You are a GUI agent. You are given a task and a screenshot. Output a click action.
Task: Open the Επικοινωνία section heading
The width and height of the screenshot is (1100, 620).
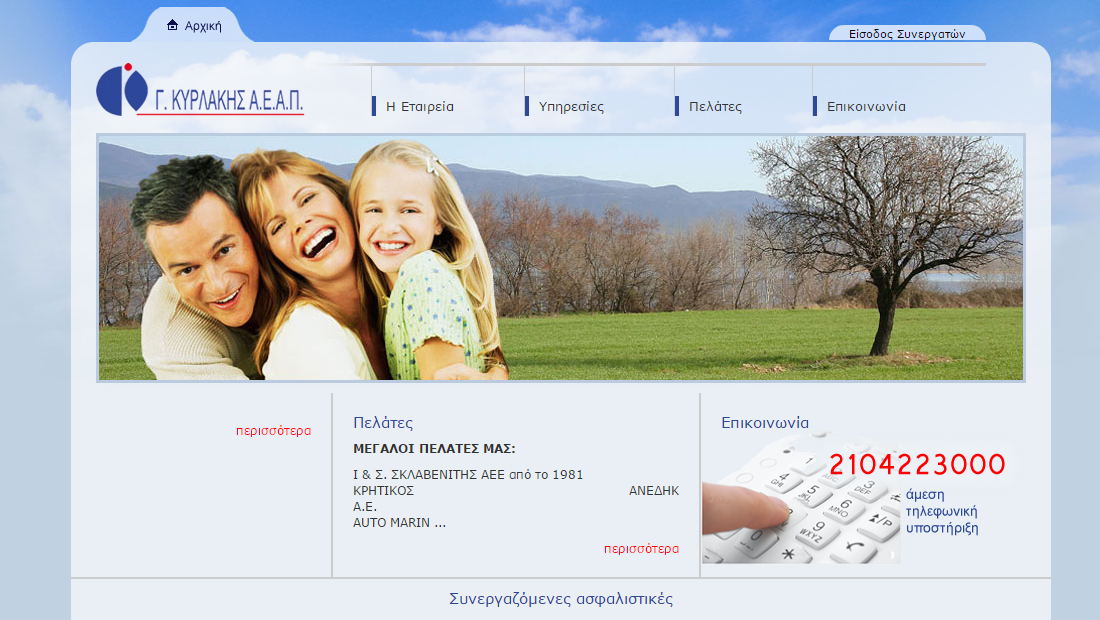[765, 423]
